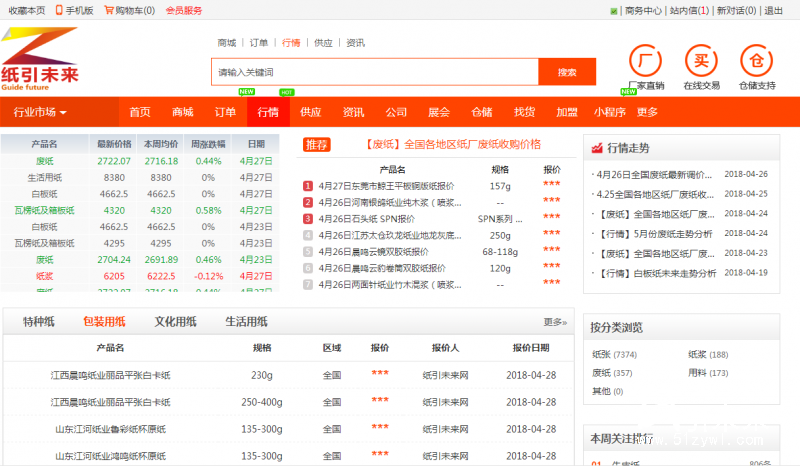Click the orange 搜索 button

click(x=567, y=72)
